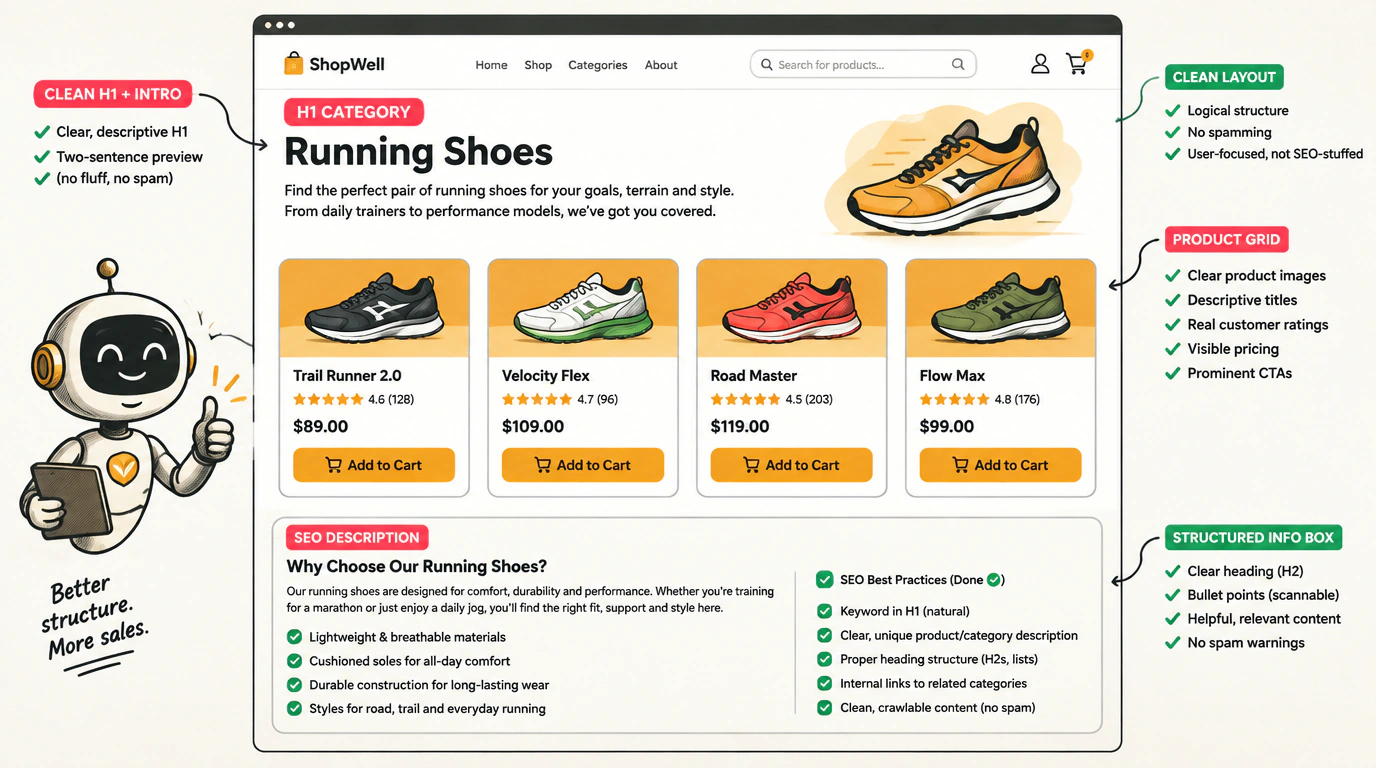Focus the Search for products field
The height and width of the screenshot is (768, 1376).
(863, 64)
